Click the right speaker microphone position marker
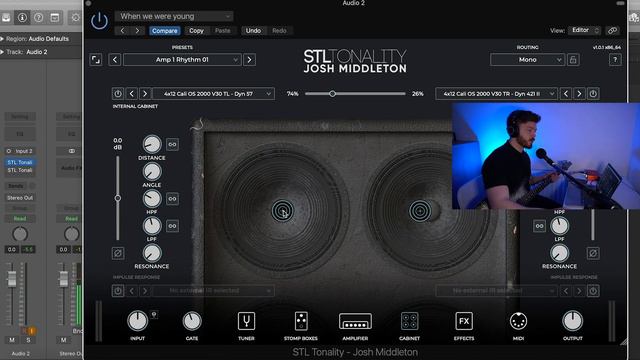The height and width of the screenshot is (360, 640). coord(420,211)
